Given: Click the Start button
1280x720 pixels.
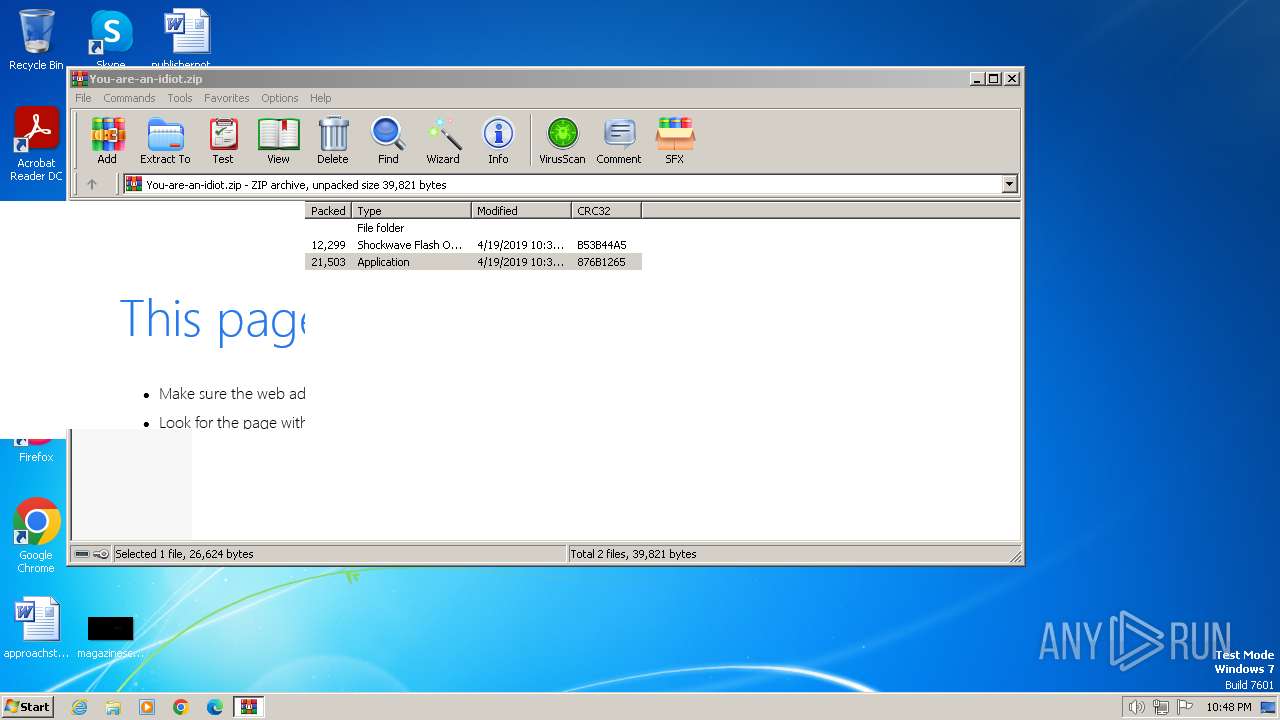Looking at the screenshot, I should [x=27, y=707].
